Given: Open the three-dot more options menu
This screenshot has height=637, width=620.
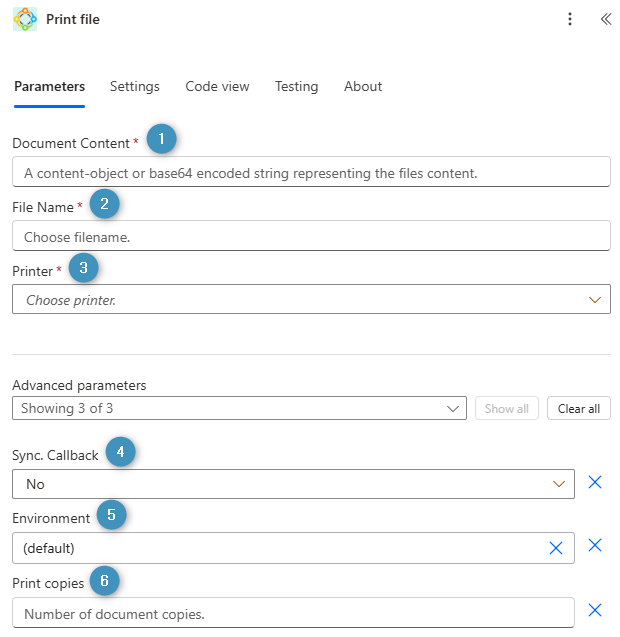Looking at the screenshot, I should [x=570, y=19].
